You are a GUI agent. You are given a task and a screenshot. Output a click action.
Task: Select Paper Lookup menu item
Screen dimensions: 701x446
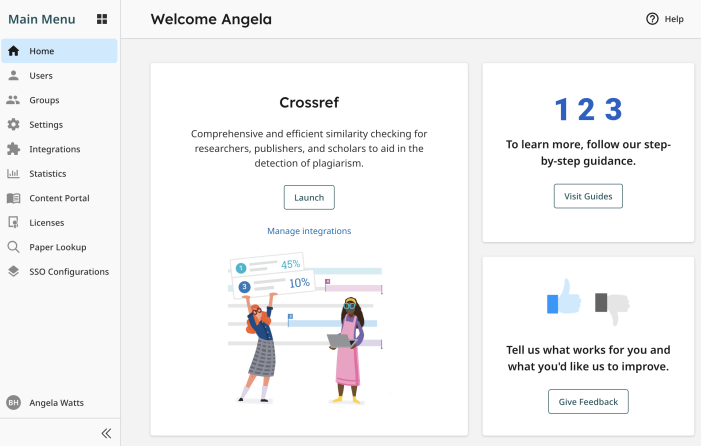click(59, 247)
